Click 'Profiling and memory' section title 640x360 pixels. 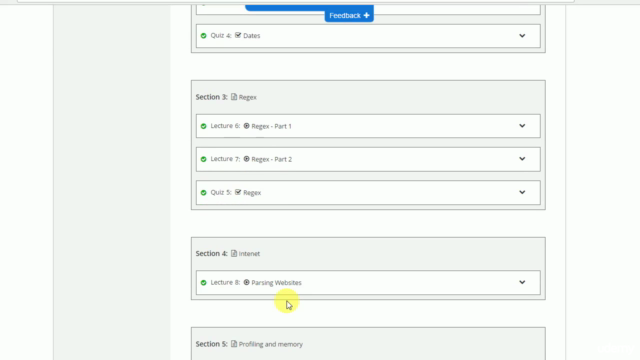point(271,344)
